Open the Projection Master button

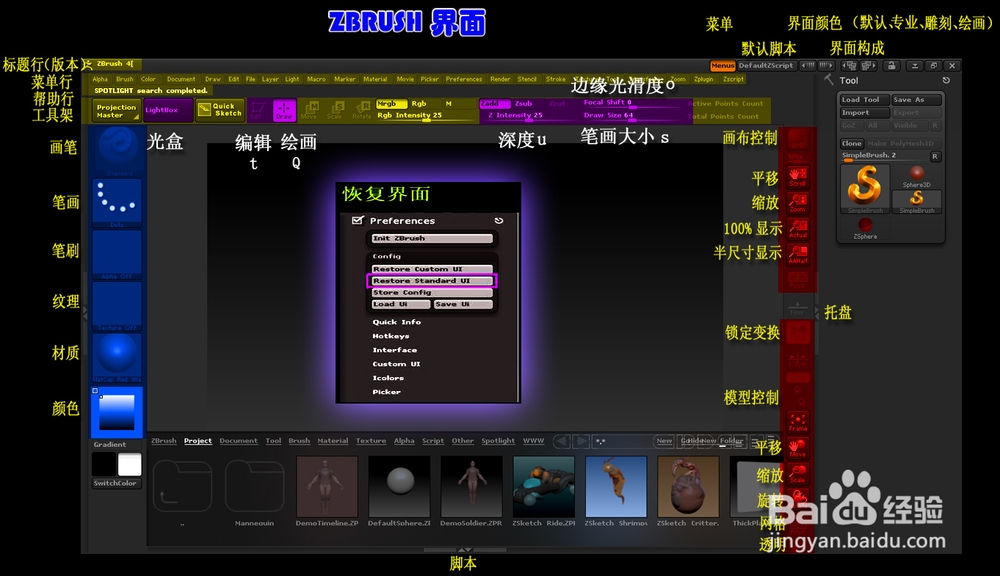pos(117,111)
